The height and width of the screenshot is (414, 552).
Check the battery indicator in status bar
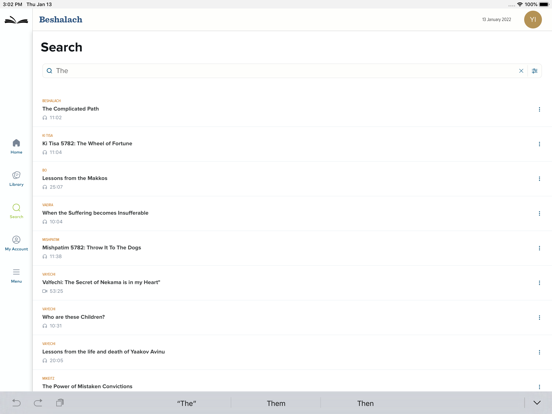click(x=544, y=4)
